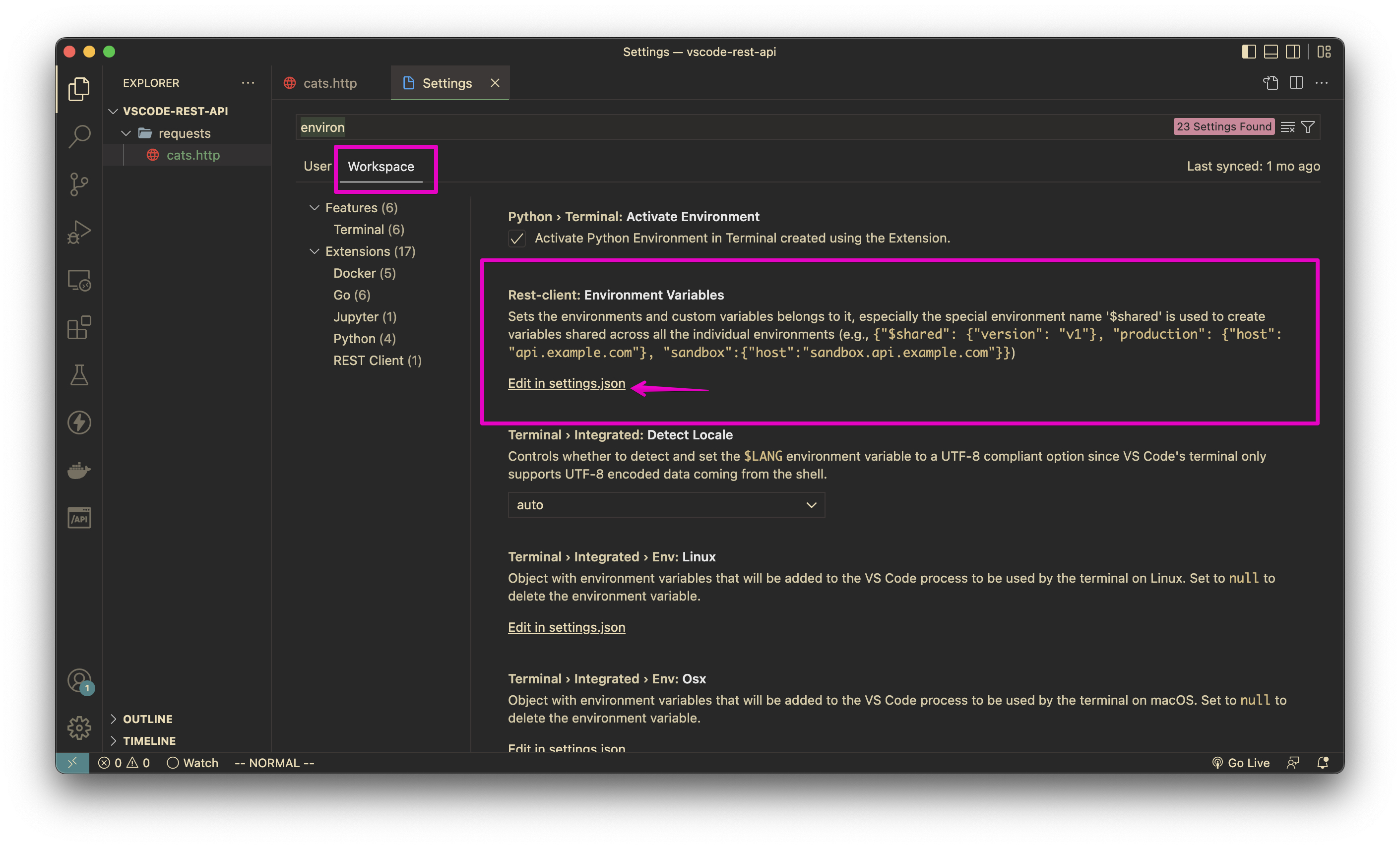The height and width of the screenshot is (847, 1400).
Task: Close the Settings tab
Action: pyautogui.click(x=495, y=83)
